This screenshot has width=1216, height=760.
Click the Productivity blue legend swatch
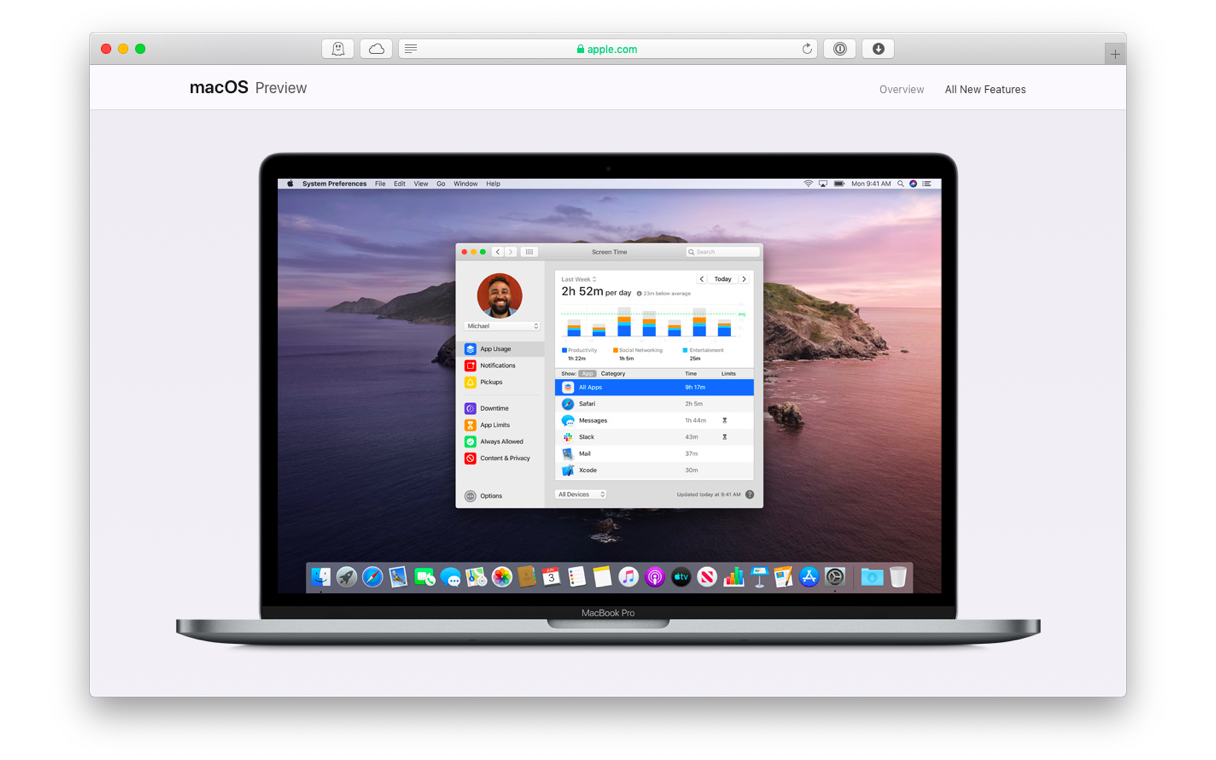pos(564,350)
